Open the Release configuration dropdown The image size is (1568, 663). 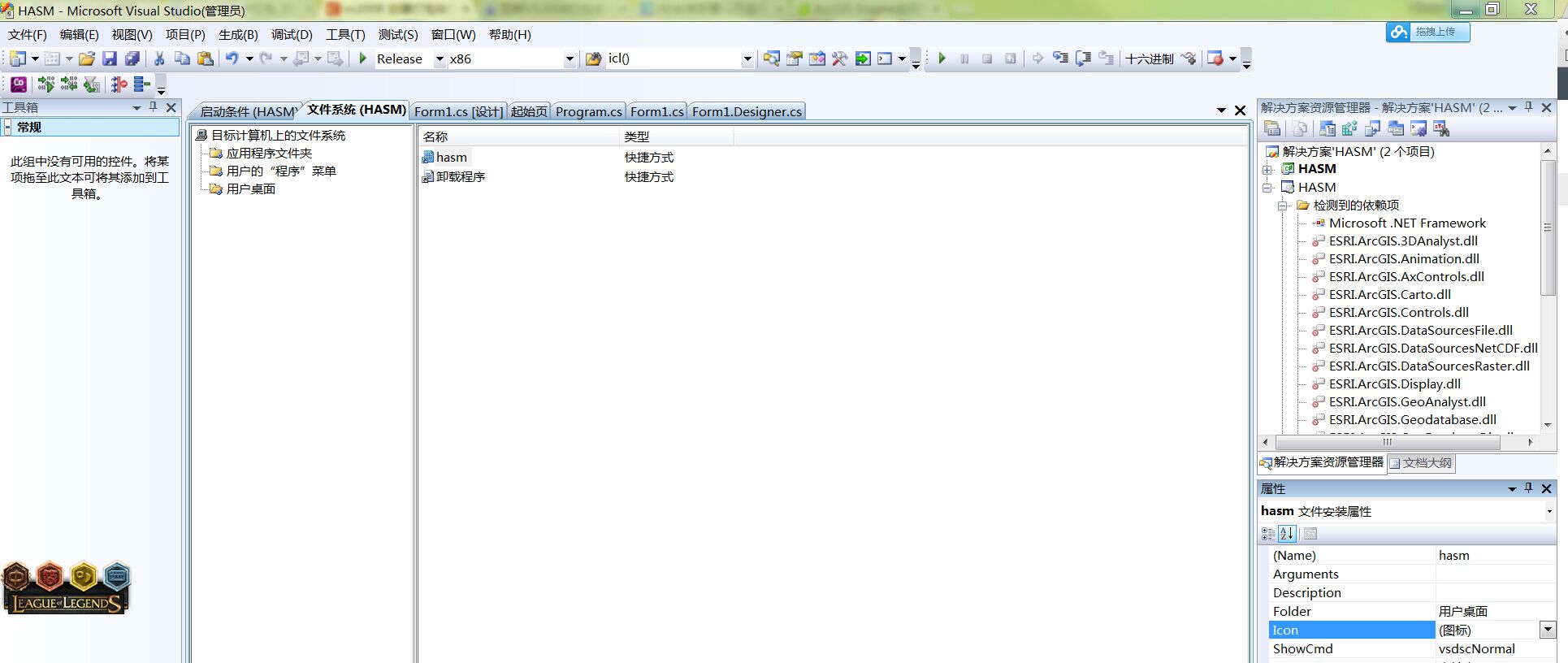[440, 58]
